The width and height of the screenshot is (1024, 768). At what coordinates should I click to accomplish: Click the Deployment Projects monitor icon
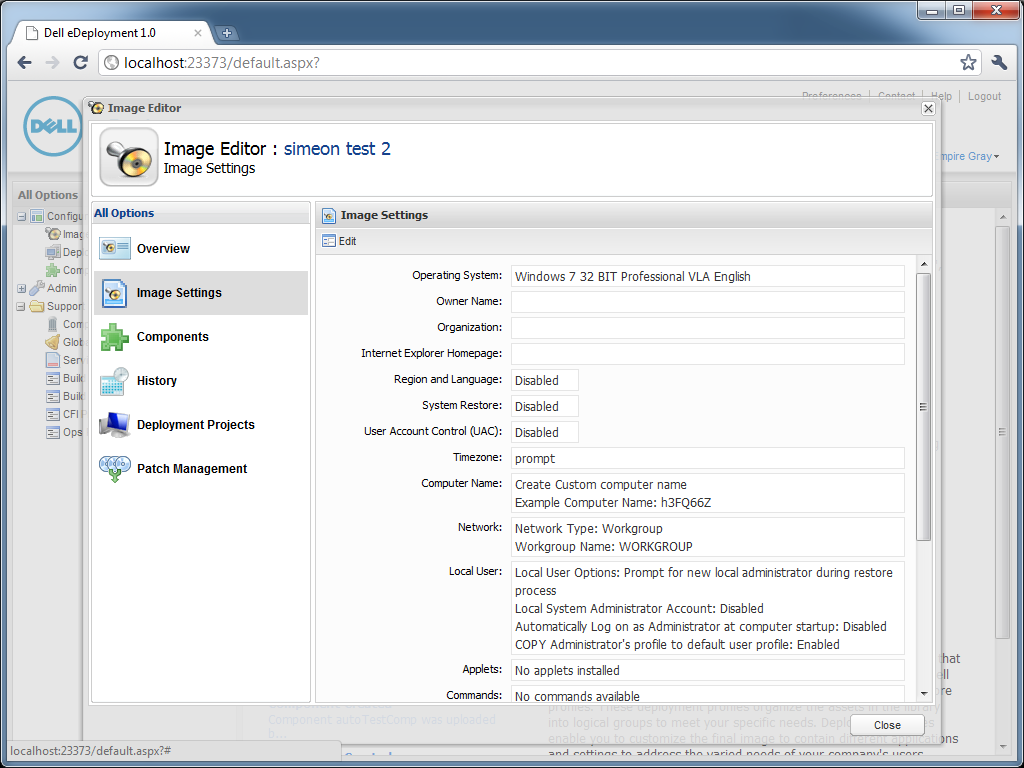pyautogui.click(x=114, y=424)
